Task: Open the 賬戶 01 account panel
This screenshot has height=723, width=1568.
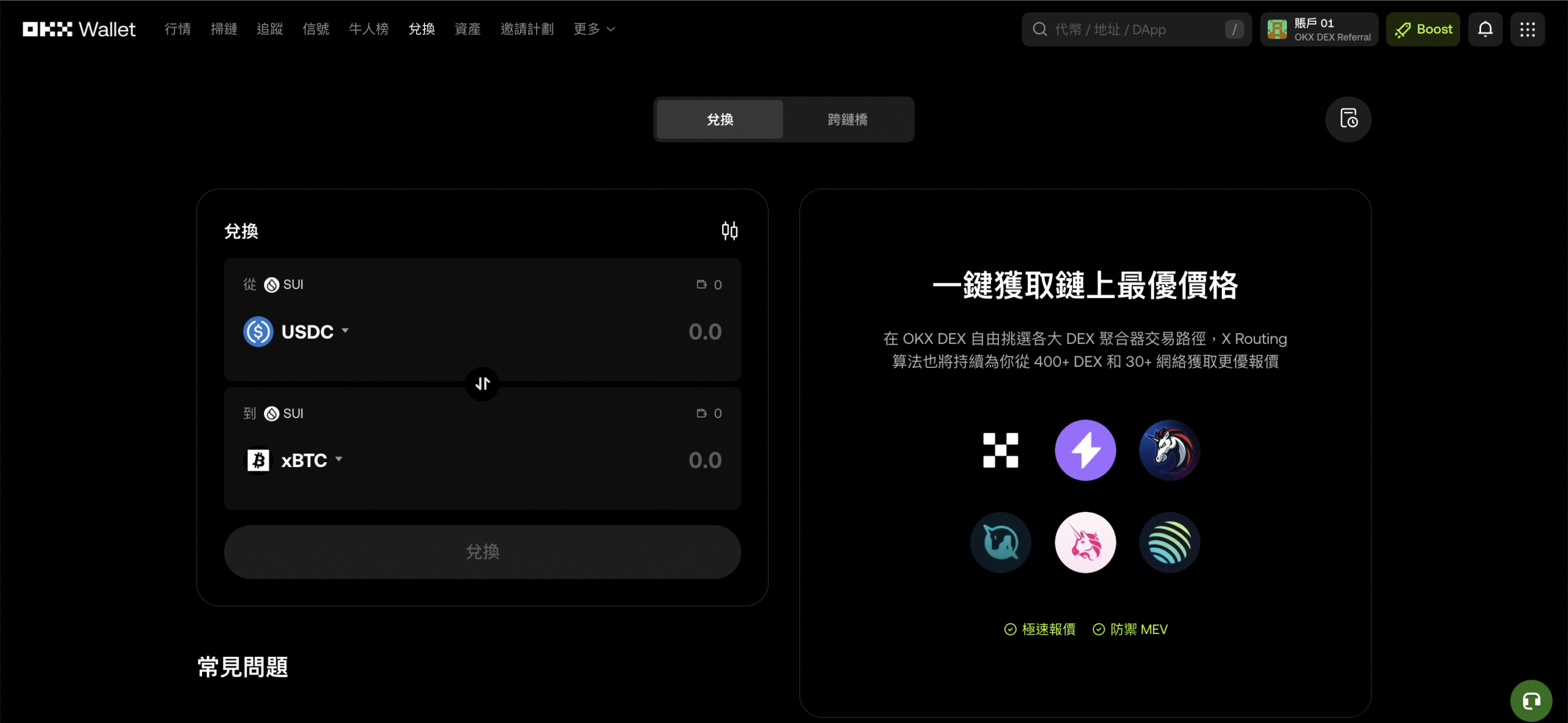Action: tap(1319, 29)
